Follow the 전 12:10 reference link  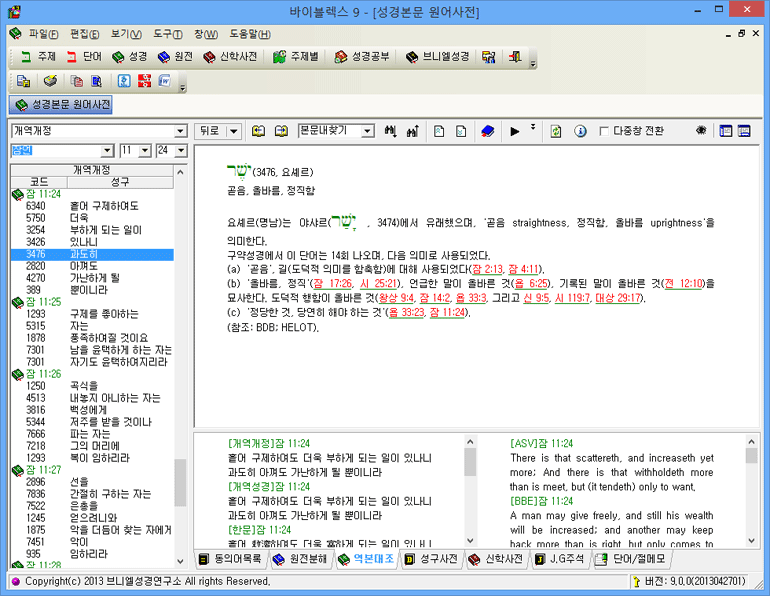point(683,283)
